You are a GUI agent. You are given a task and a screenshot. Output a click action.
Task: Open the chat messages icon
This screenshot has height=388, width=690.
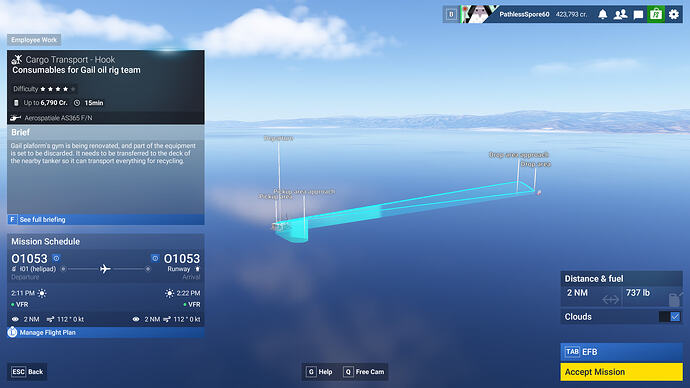[638, 15]
